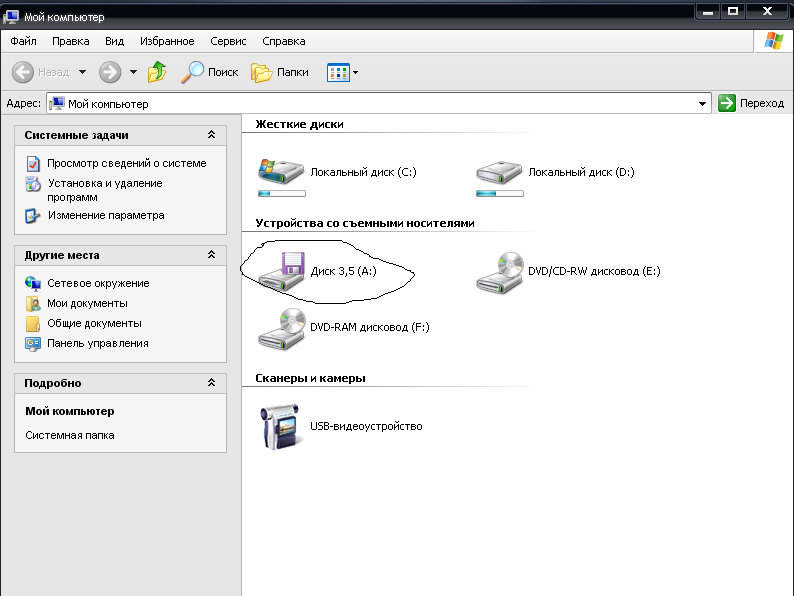This screenshot has width=794, height=596.
Task: Click inside the address input field
Action: click(x=380, y=104)
